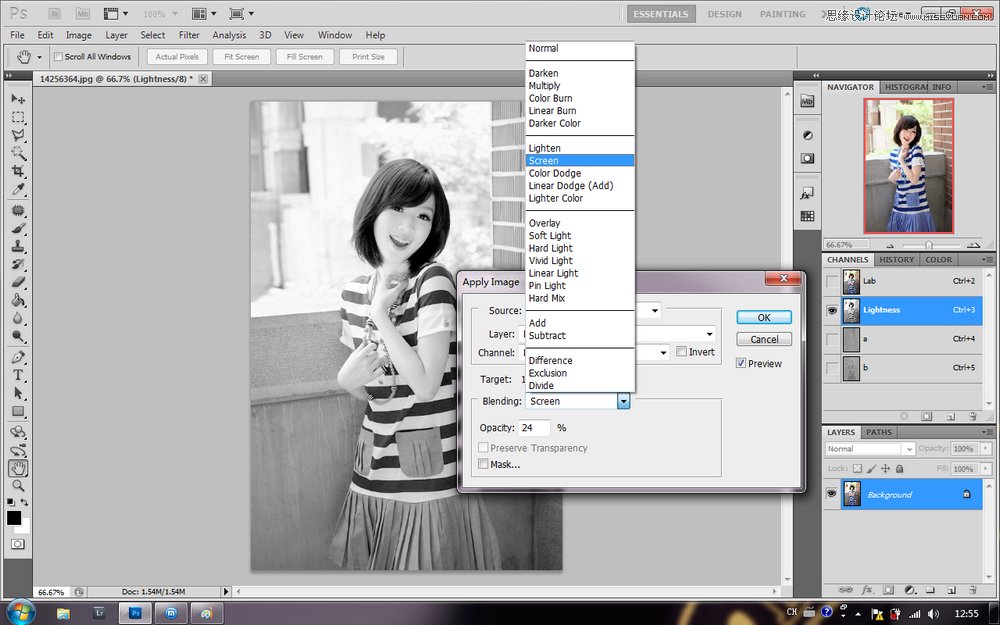Toggle visibility of the Lab channel
Viewport: 1000px width, 625px height.
click(830, 281)
